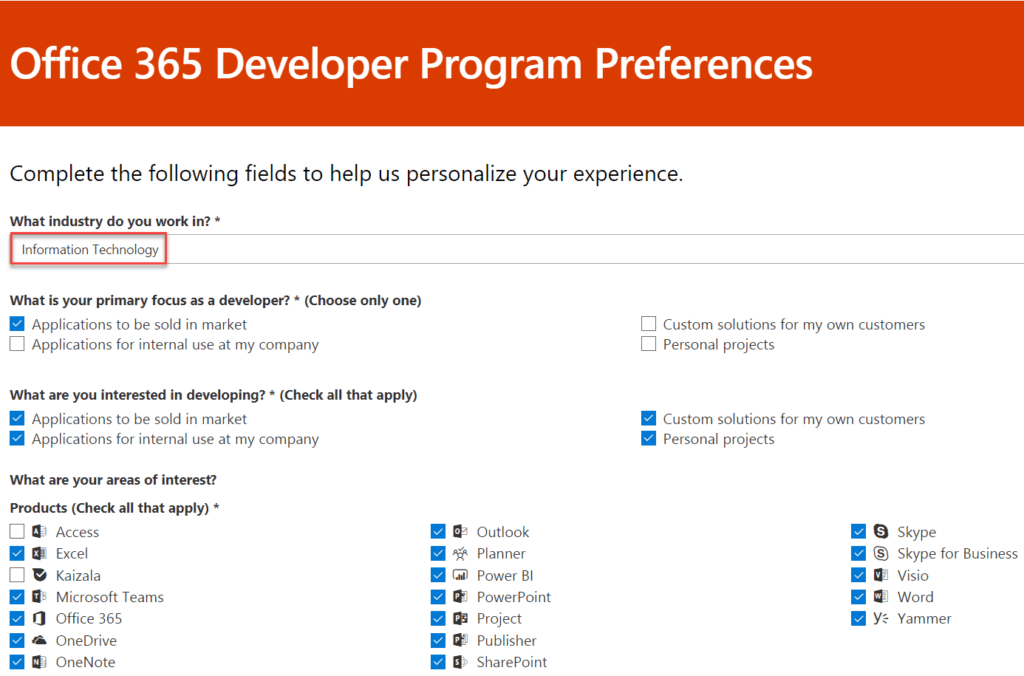
Task: Click the Planner product icon
Action: pyautogui.click(x=460, y=554)
